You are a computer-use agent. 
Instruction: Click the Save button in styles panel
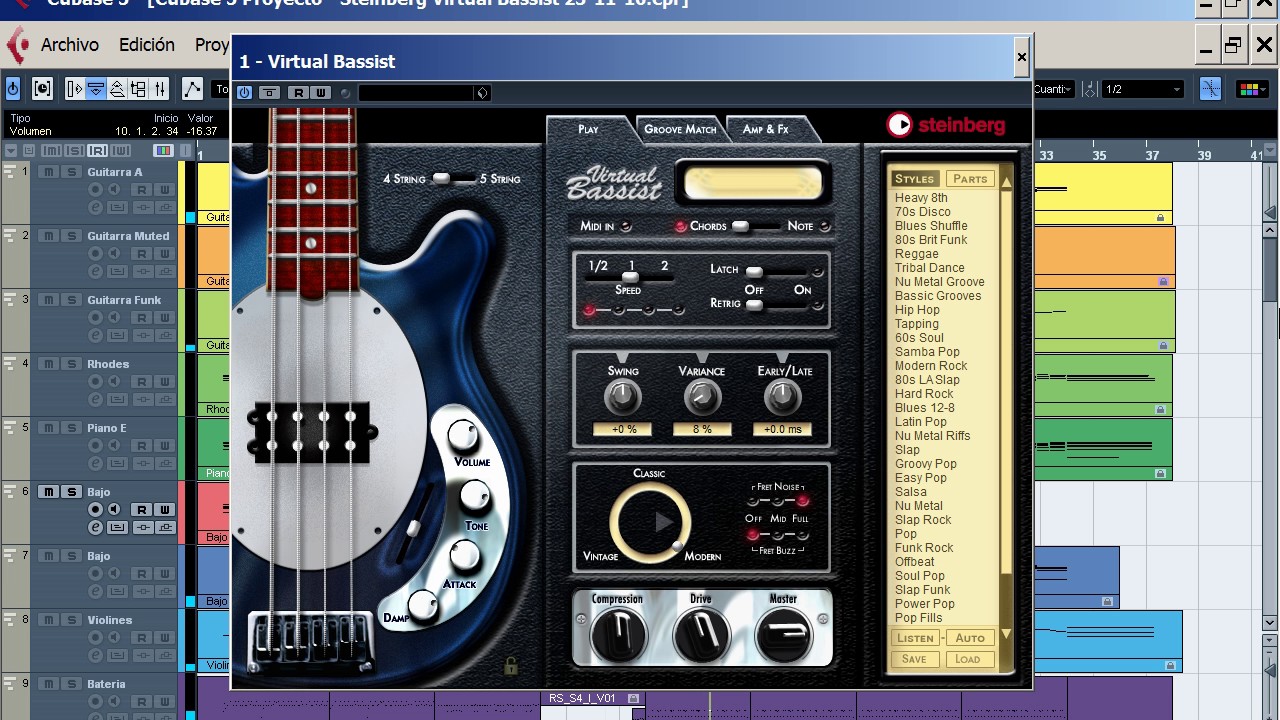pos(915,659)
